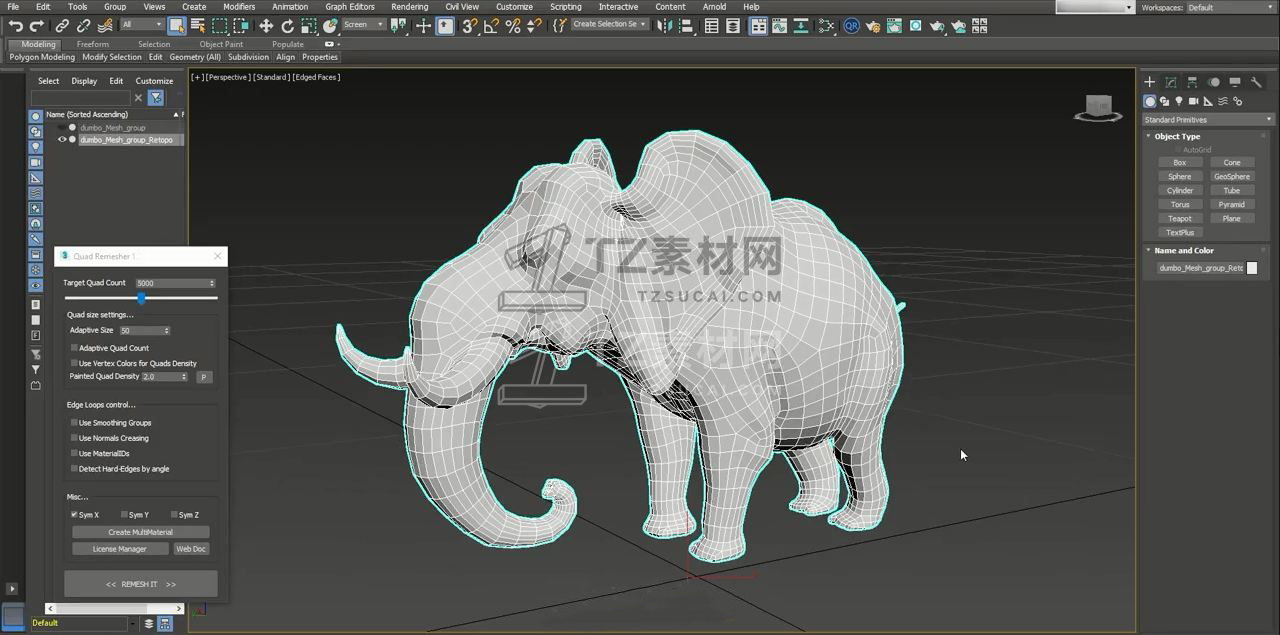Enable Adaptive Quad Count checkbox
Screen dimensions: 1280x635
coord(74,348)
